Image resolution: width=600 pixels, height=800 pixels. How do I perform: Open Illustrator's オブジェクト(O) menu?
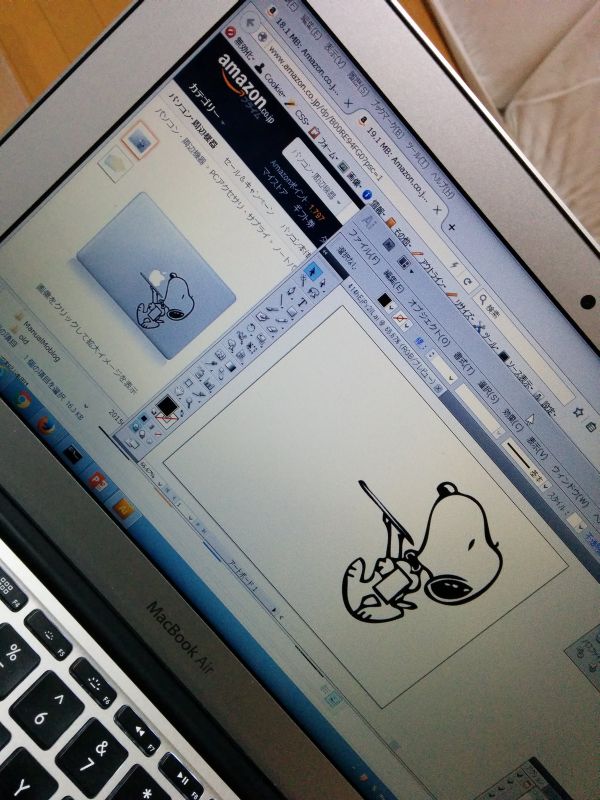430,323
